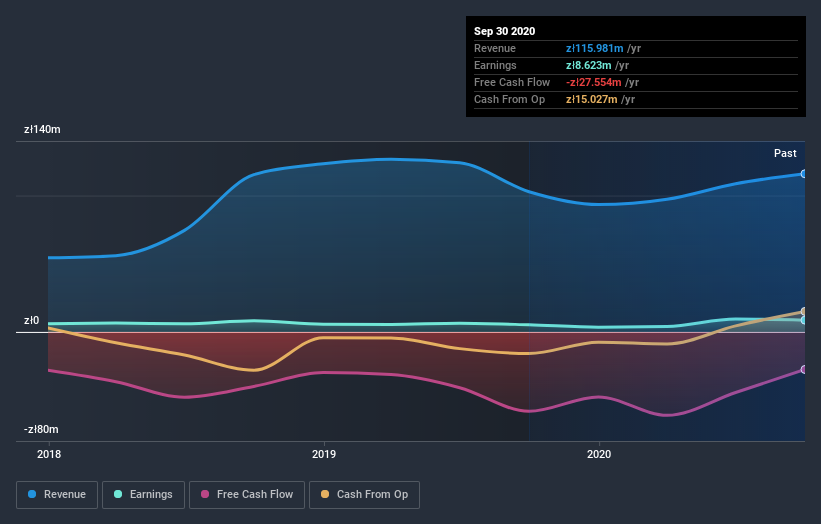The height and width of the screenshot is (524, 821).
Task: Toggle the Earnings legend button
Action: (x=143, y=495)
